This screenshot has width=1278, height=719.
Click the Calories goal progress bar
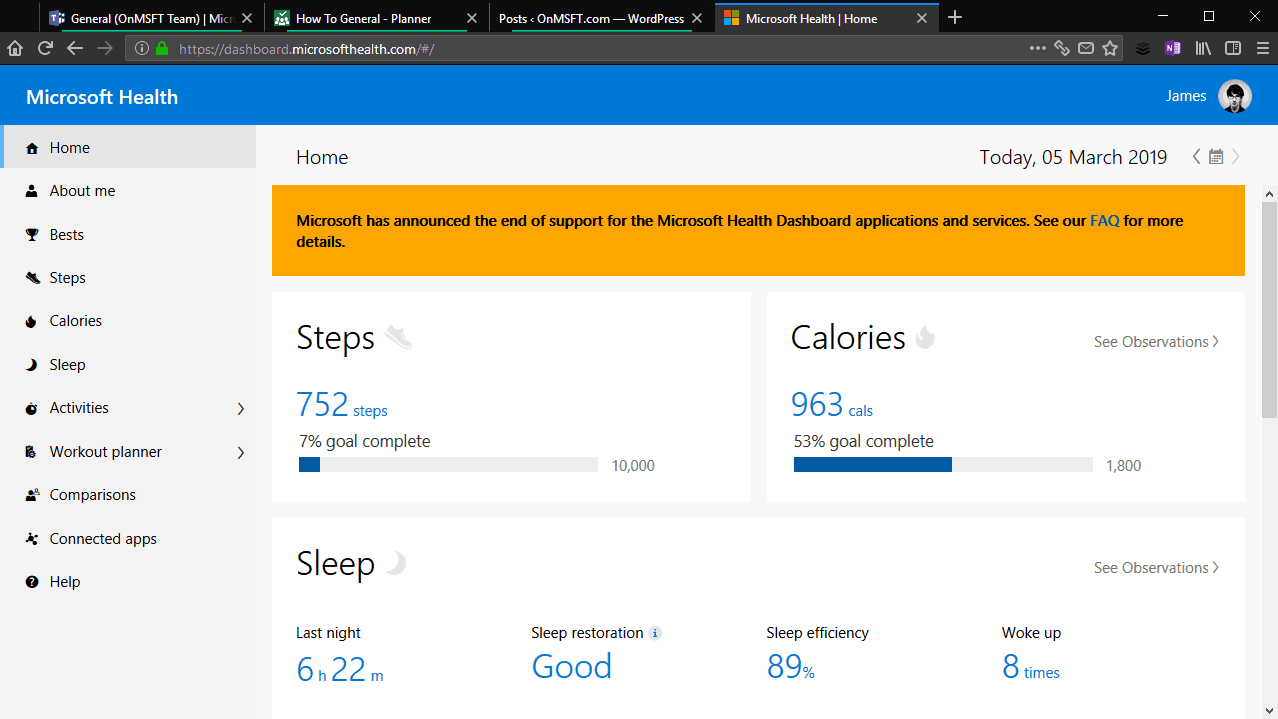pyautogui.click(x=943, y=465)
